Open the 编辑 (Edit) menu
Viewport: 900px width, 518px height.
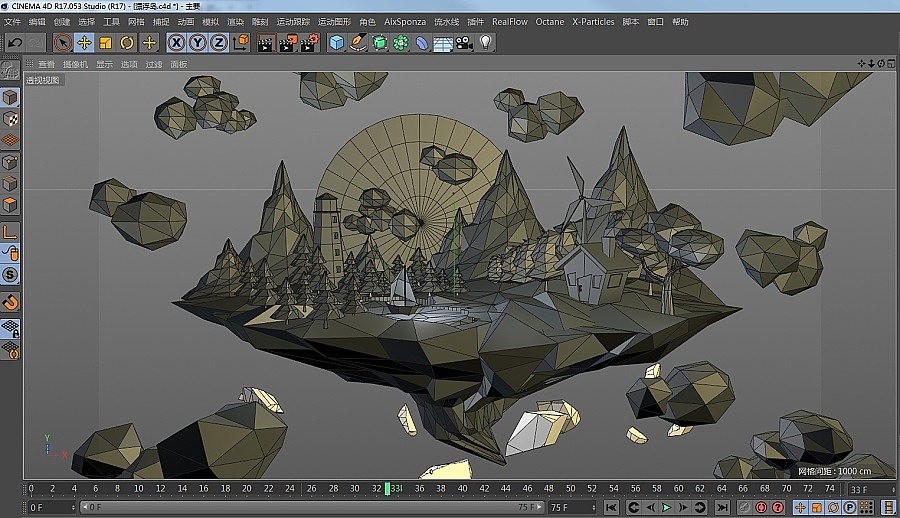[x=37, y=22]
